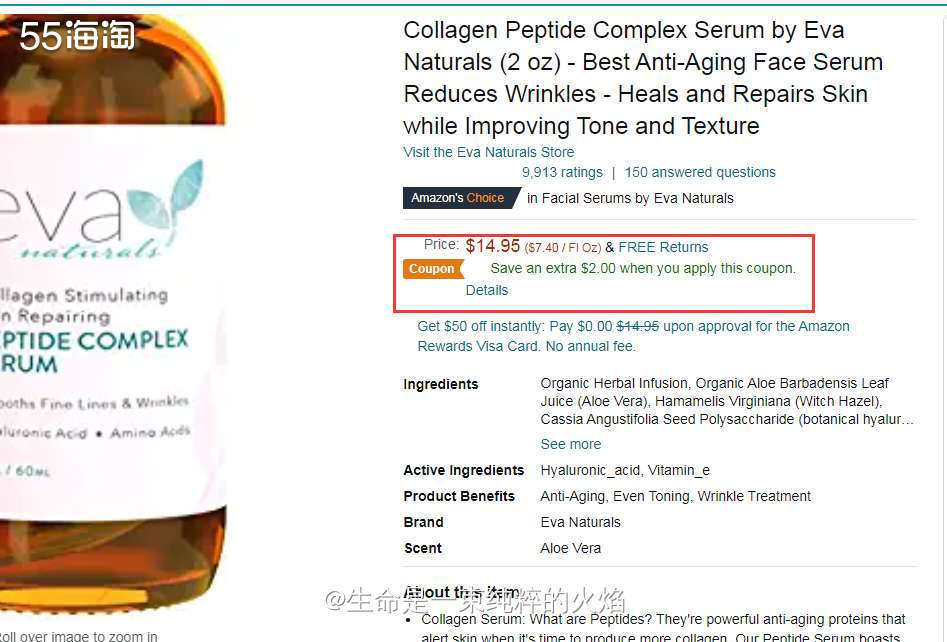This screenshot has height=642, width=947.
Task: Click the Amazon's Choice badge
Action: click(461, 198)
